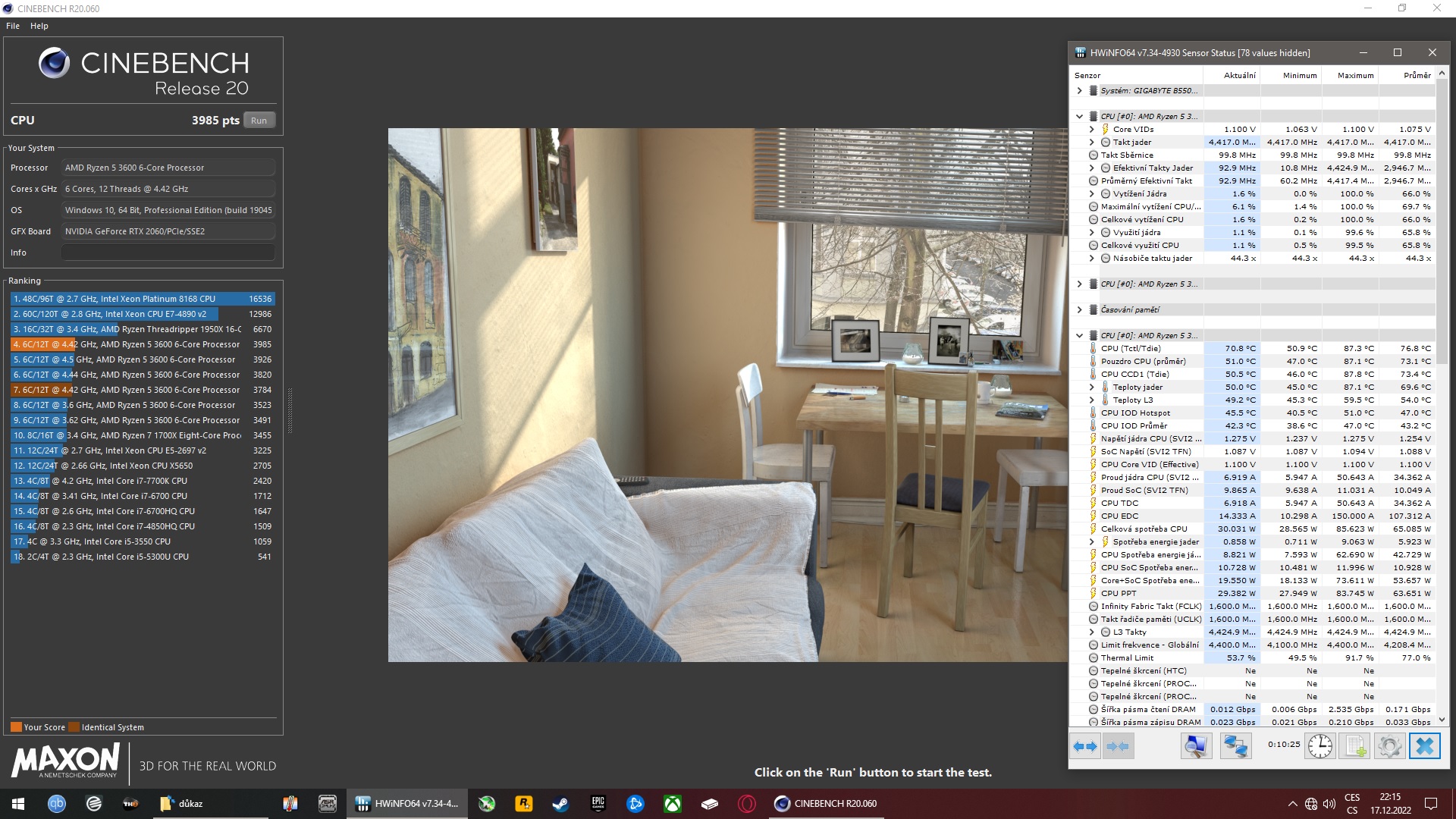
Task: Click the thermometer app icon in taskbar
Action: click(290, 804)
